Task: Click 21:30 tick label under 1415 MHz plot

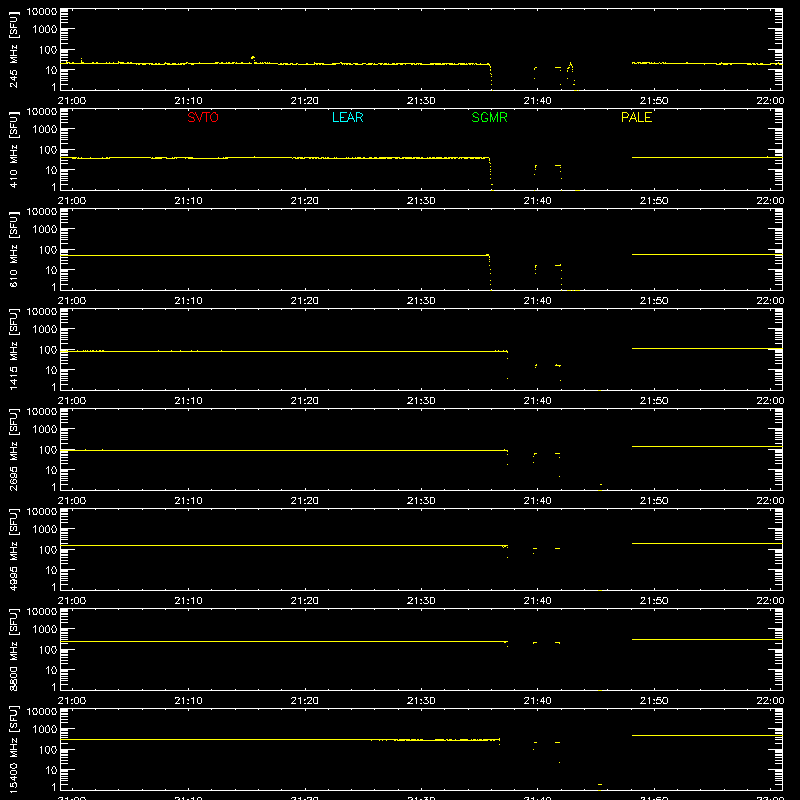Action: (x=421, y=401)
